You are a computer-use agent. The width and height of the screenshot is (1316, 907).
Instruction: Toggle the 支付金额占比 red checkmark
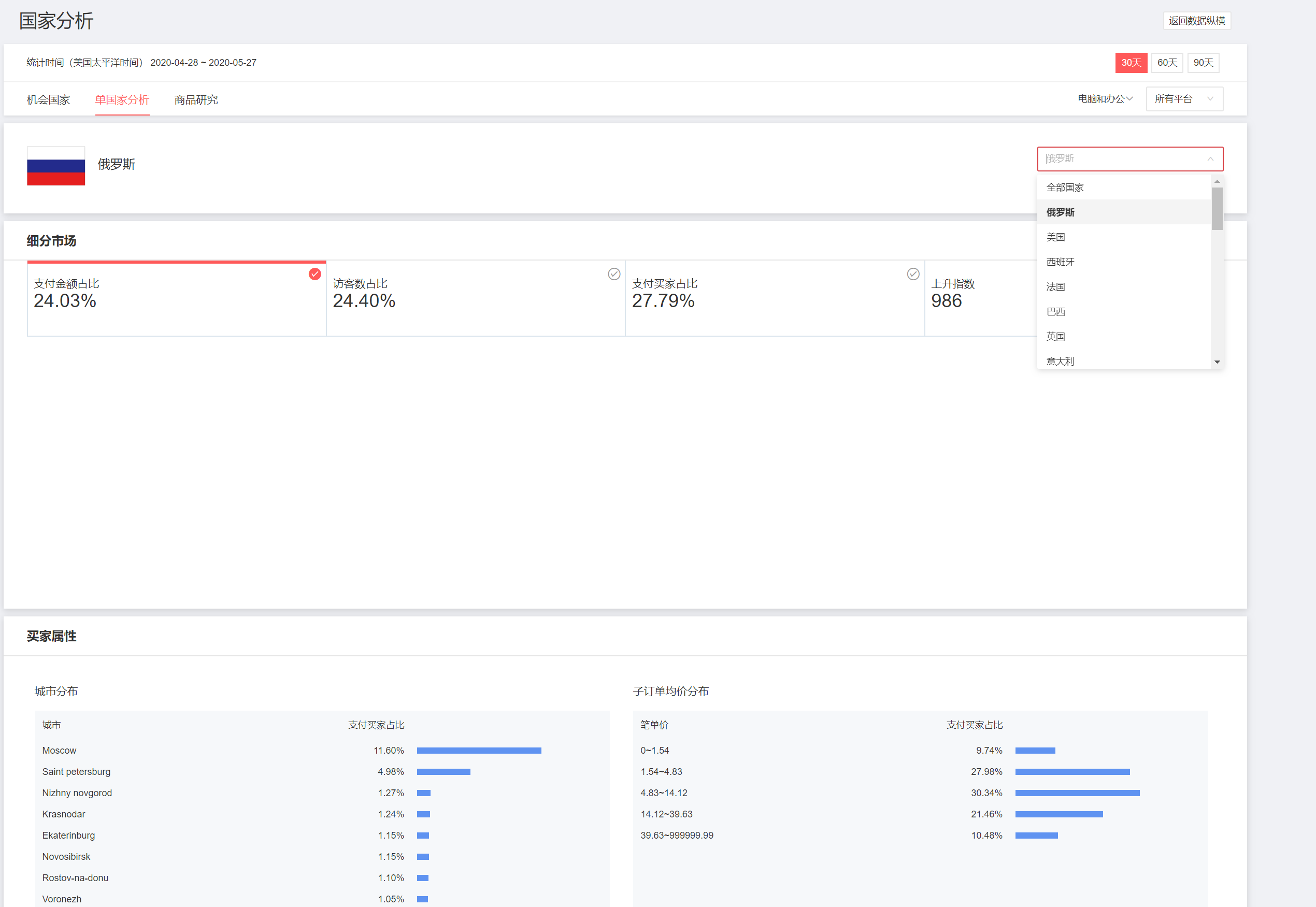point(315,274)
